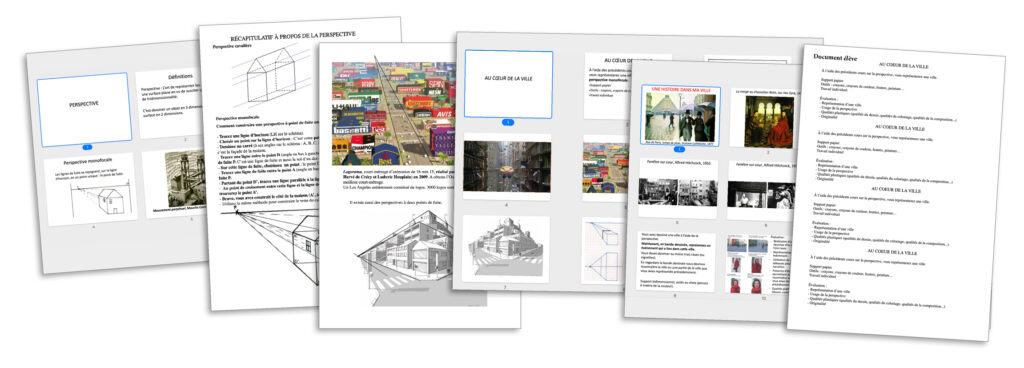
Task: Select the highlighted AU CŒUR DE LA VILLE slide
Action: click(x=508, y=84)
